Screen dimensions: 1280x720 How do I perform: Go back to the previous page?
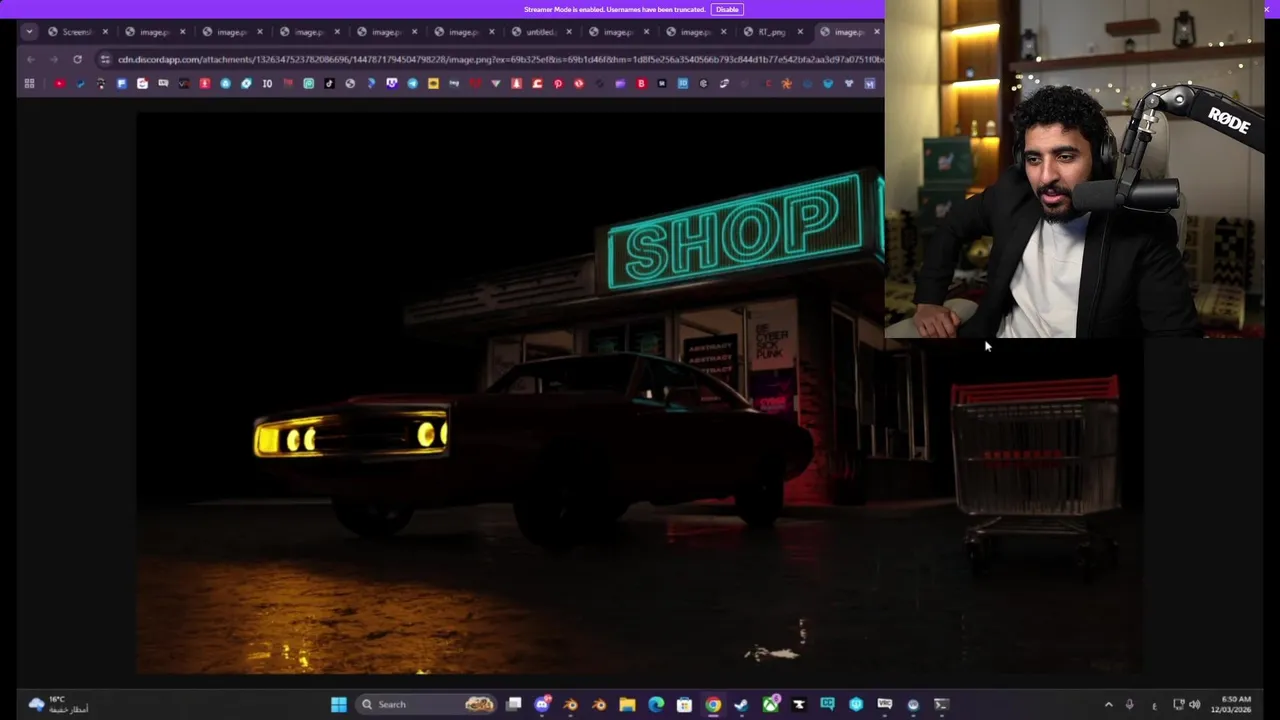click(31, 59)
